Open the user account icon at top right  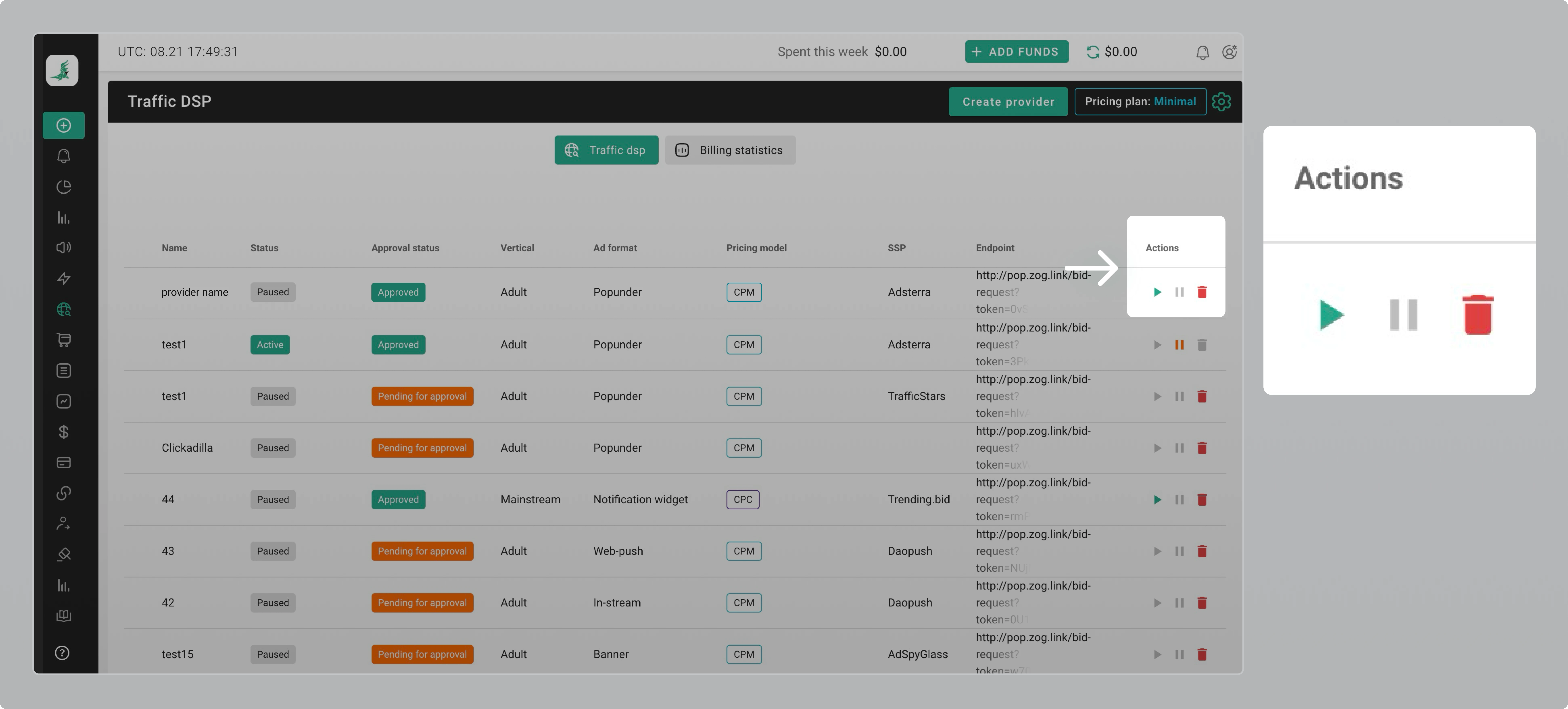click(x=1230, y=52)
